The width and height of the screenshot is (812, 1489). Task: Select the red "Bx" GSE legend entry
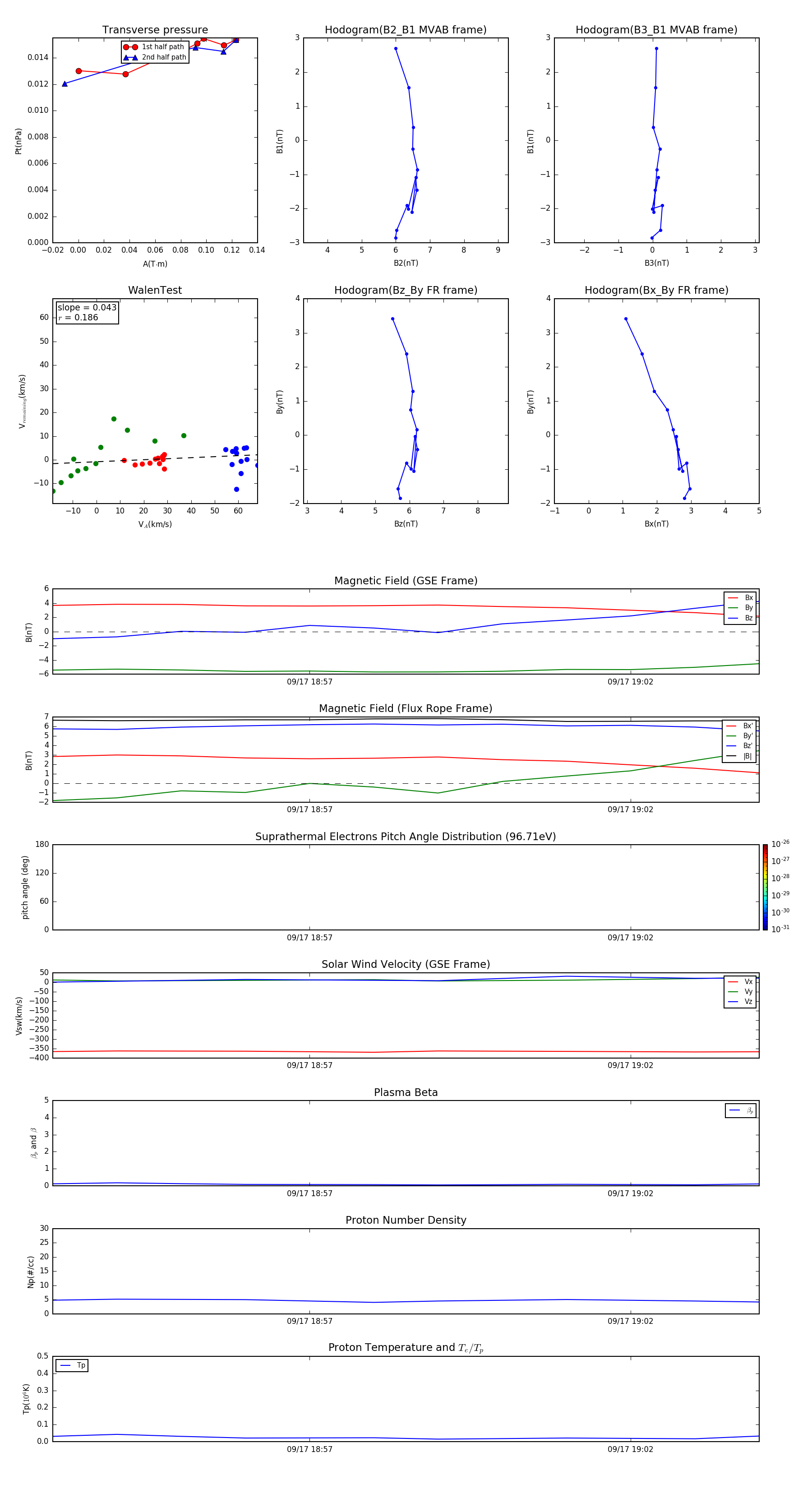click(x=740, y=598)
